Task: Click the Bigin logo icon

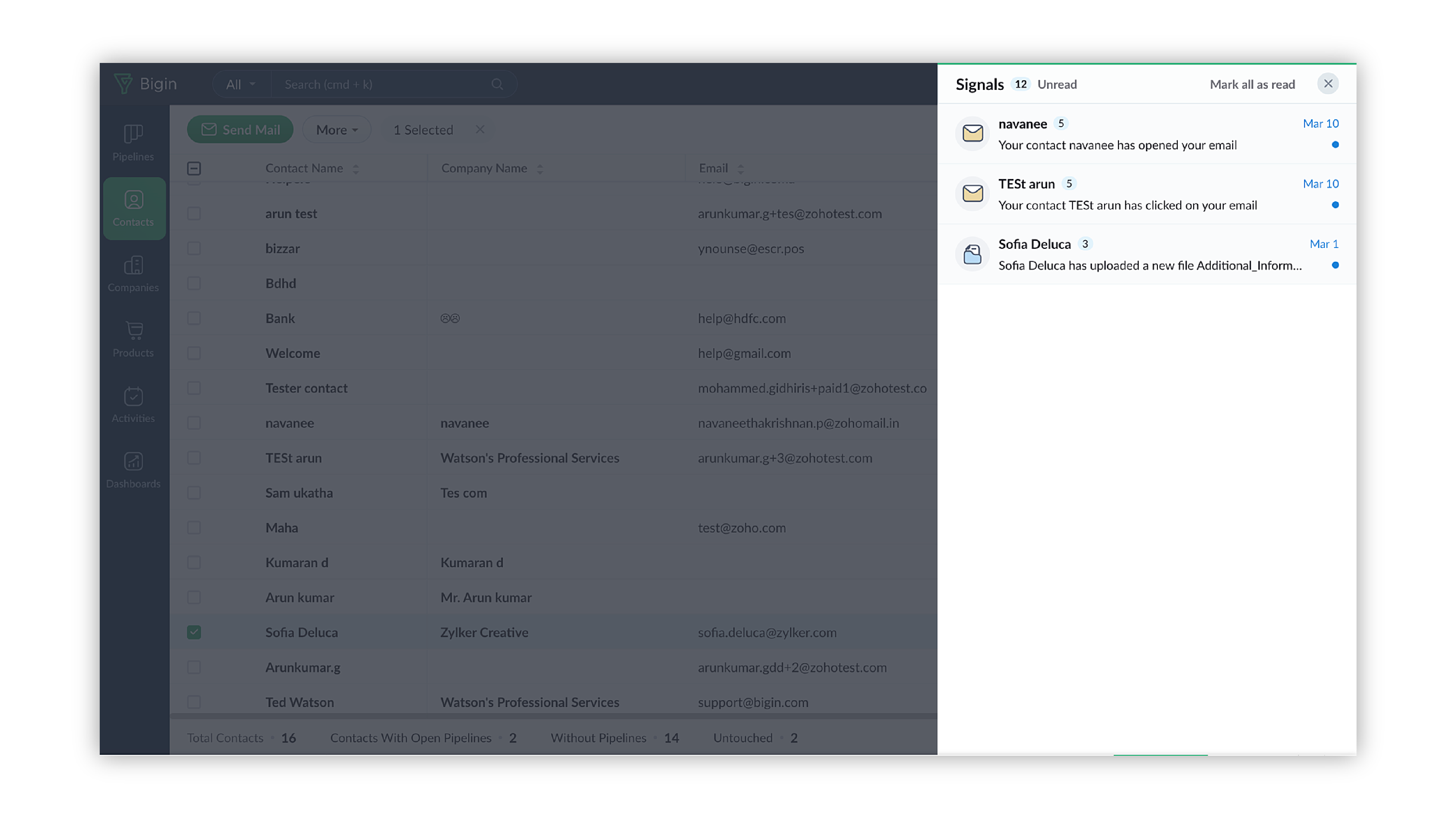Action: [124, 83]
